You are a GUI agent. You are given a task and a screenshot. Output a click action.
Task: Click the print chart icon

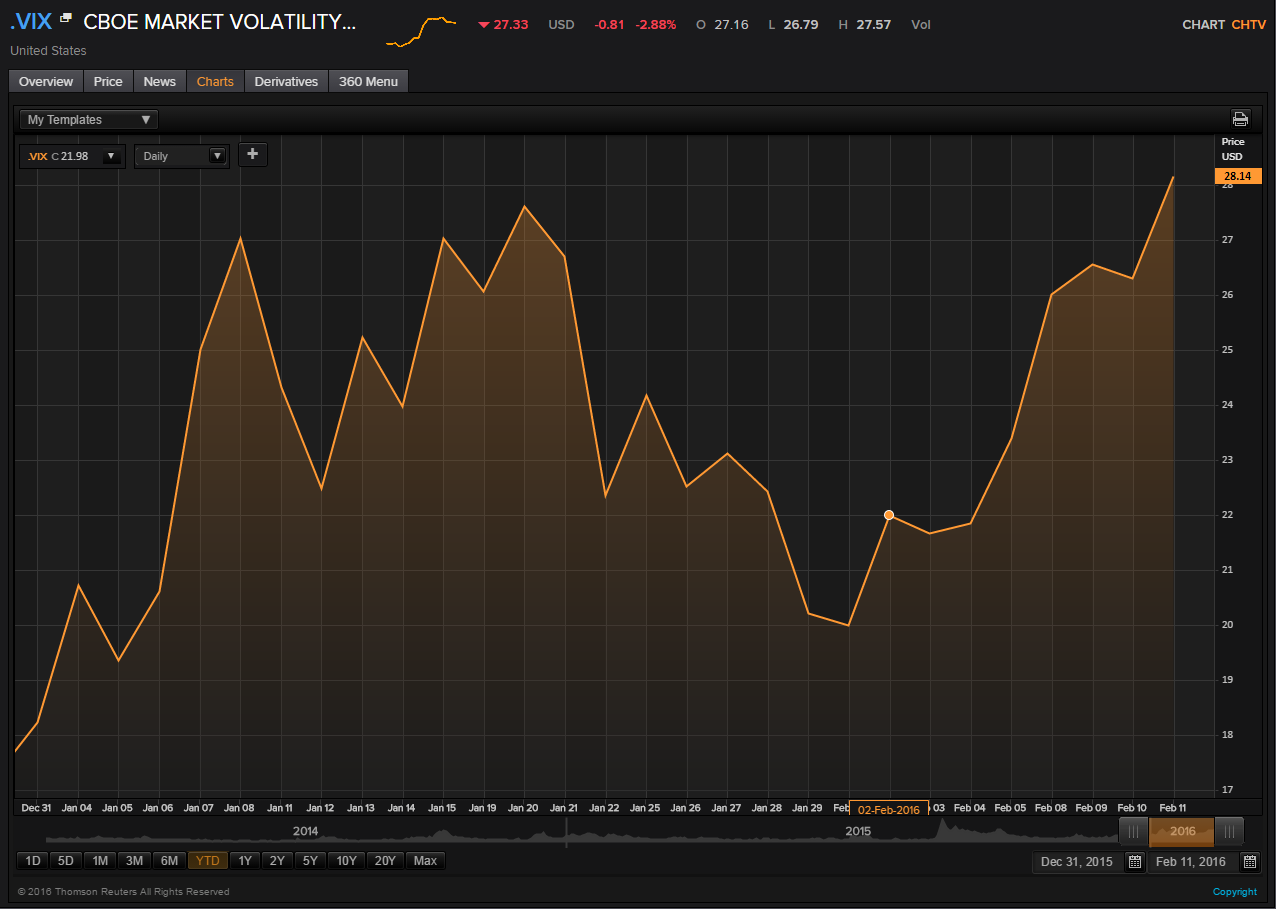click(x=1240, y=119)
